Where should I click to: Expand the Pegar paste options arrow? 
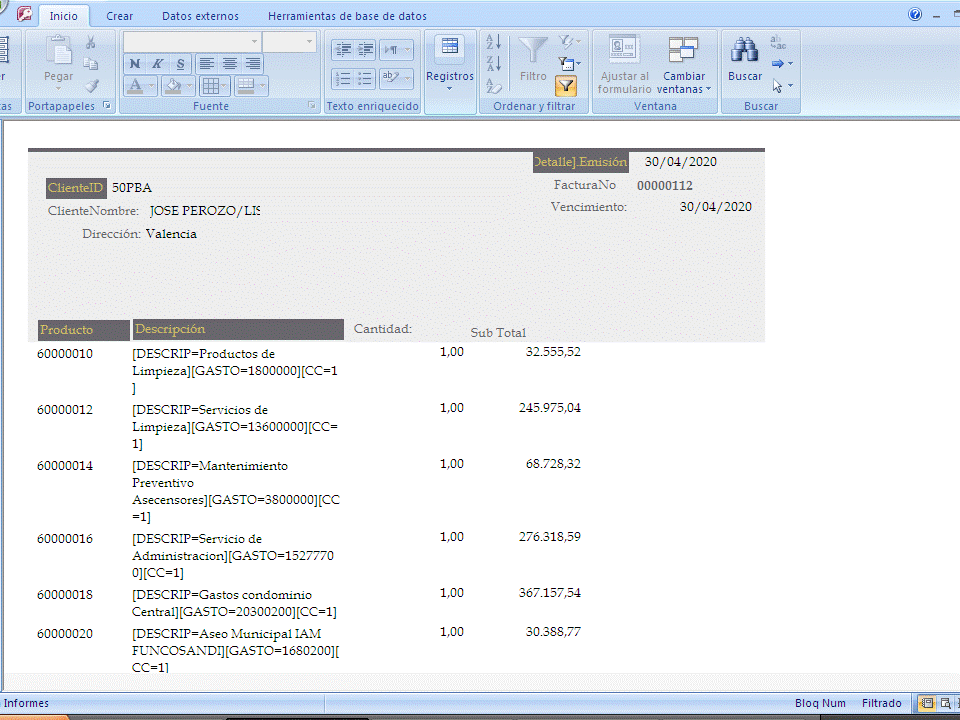(59, 89)
